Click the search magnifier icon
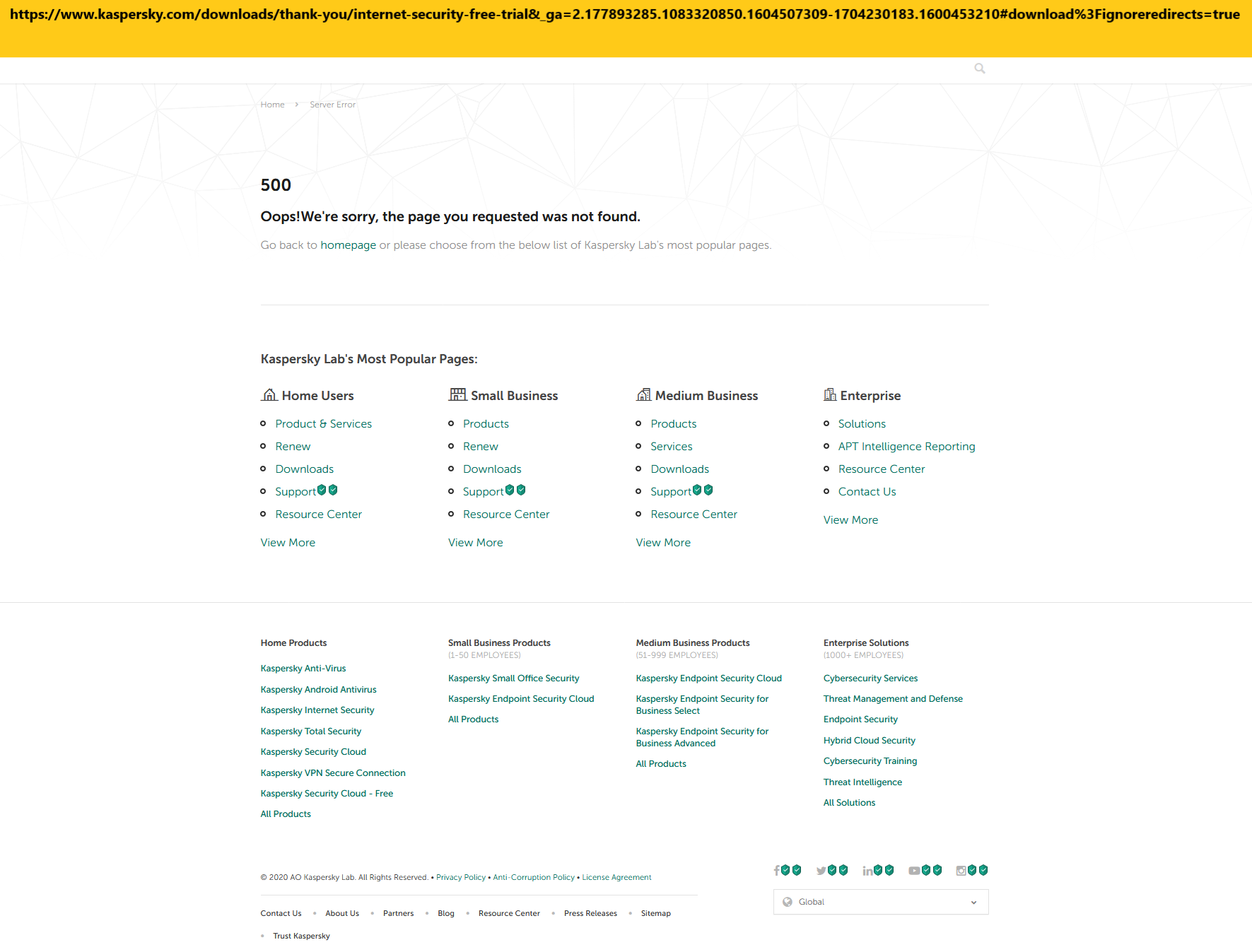This screenshot has width=1252, height=952. click(979, 69)
